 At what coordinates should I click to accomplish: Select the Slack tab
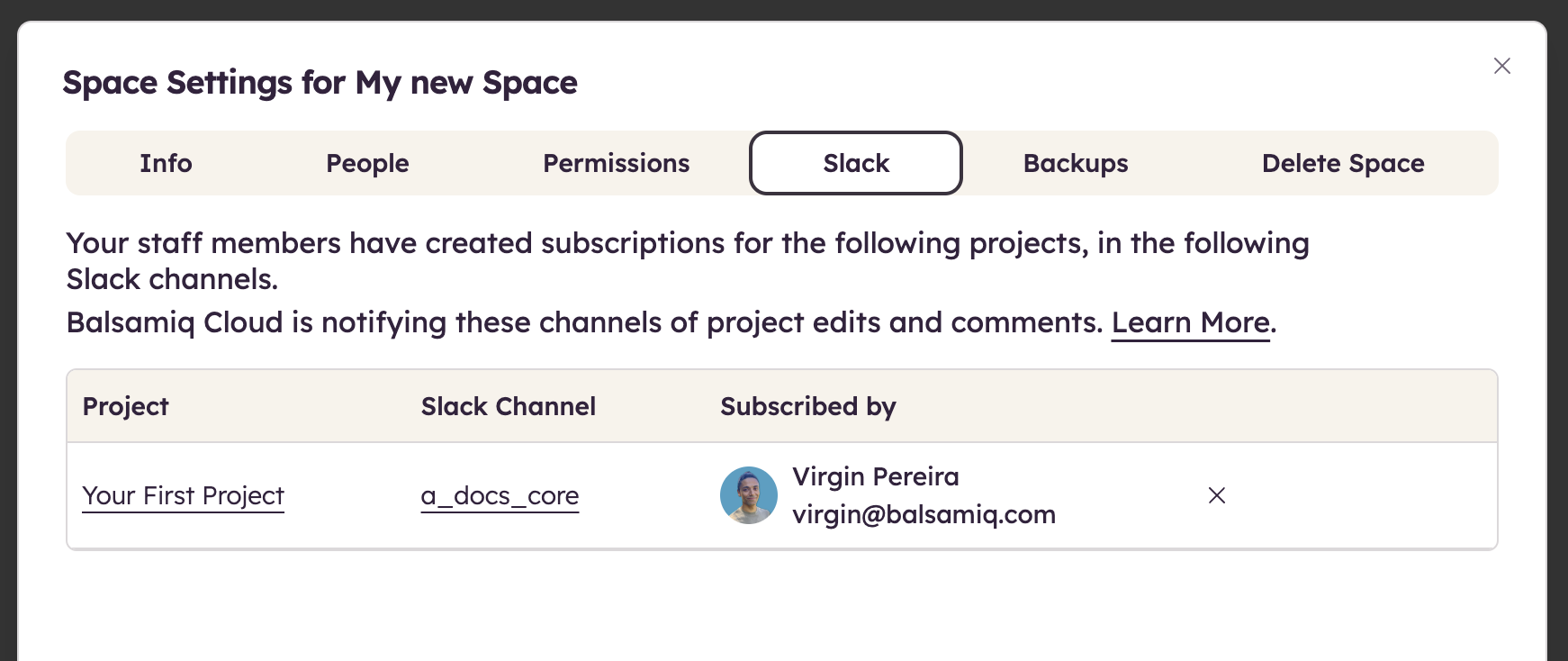pos(855,163)
